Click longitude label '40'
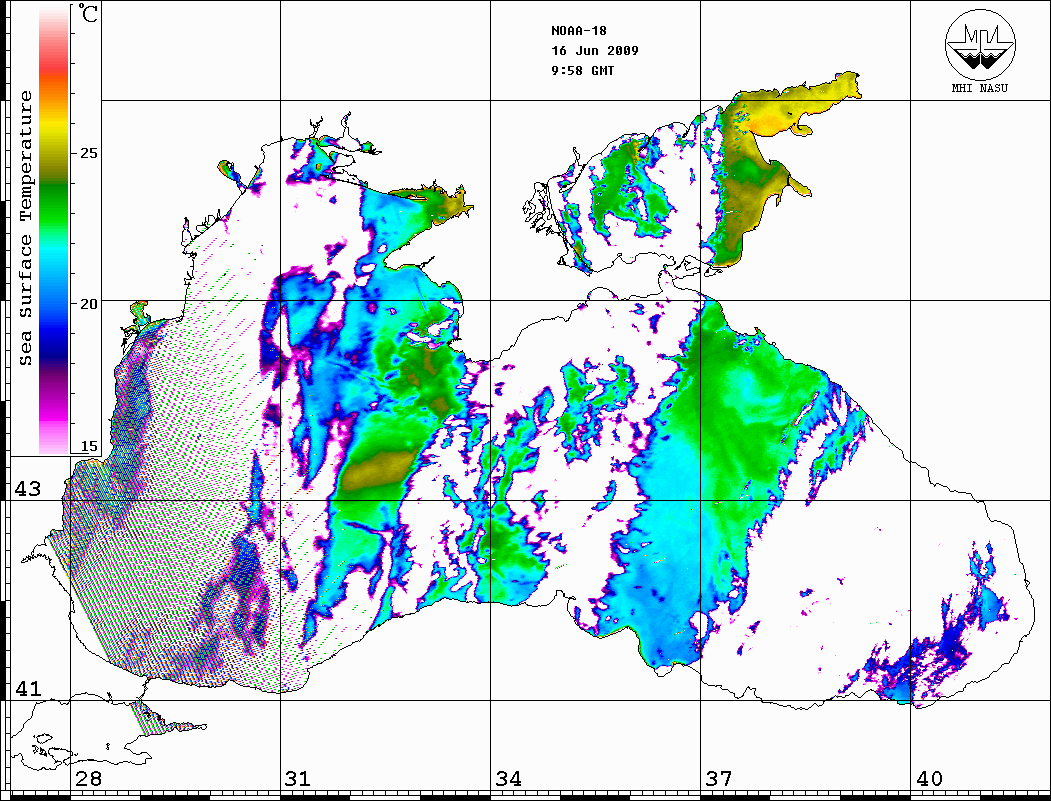This screenshot has width=1051, height=801. 929,778
